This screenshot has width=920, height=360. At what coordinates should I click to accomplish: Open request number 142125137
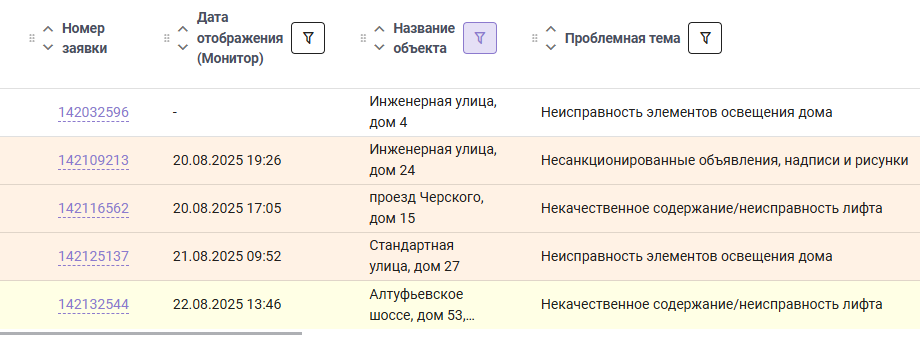click(93, 257)
